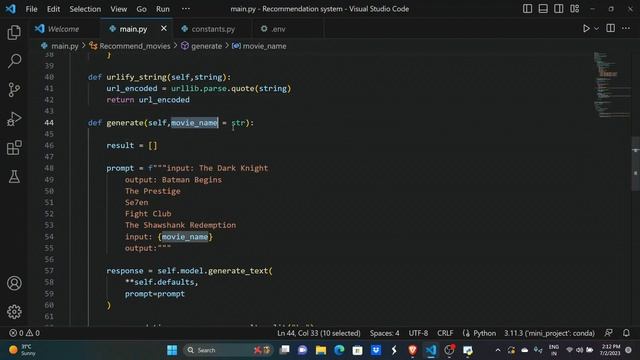Screen dimensions: 640x360
Task: Change file encoding UTF-8
Action: click(x=418, y=333)
